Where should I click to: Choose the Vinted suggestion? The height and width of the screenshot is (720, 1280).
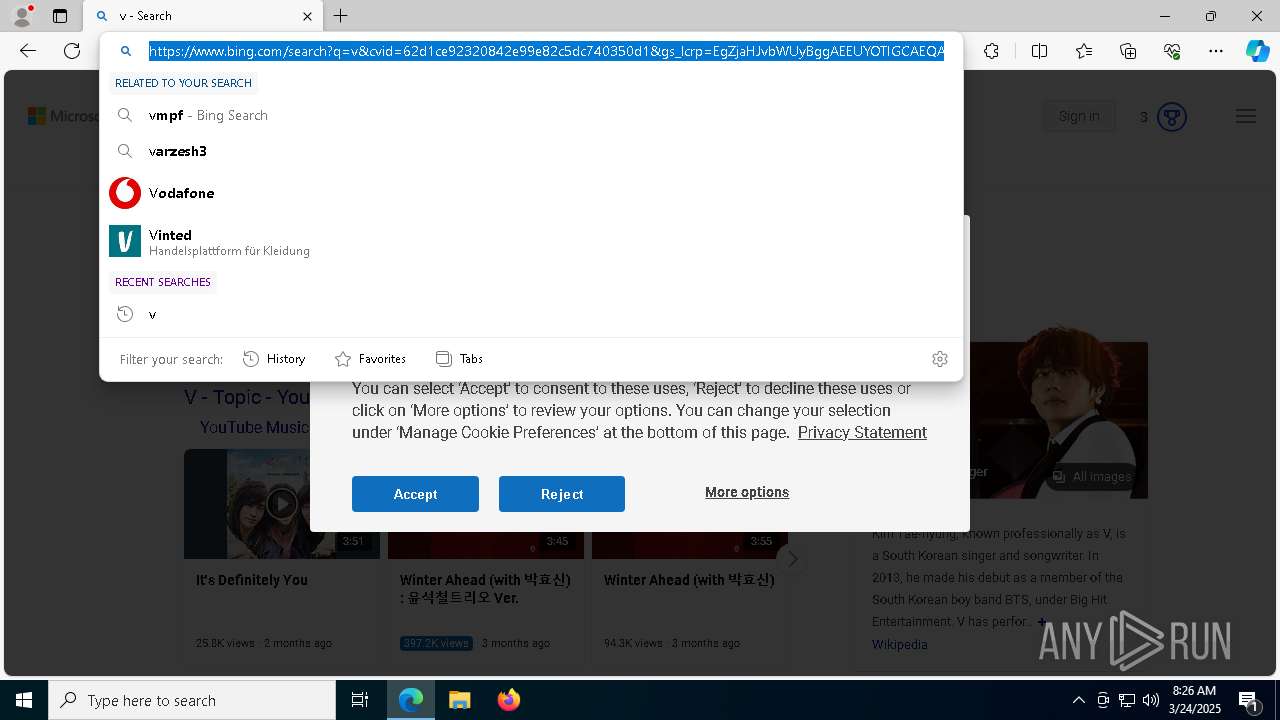pos(531,241)
